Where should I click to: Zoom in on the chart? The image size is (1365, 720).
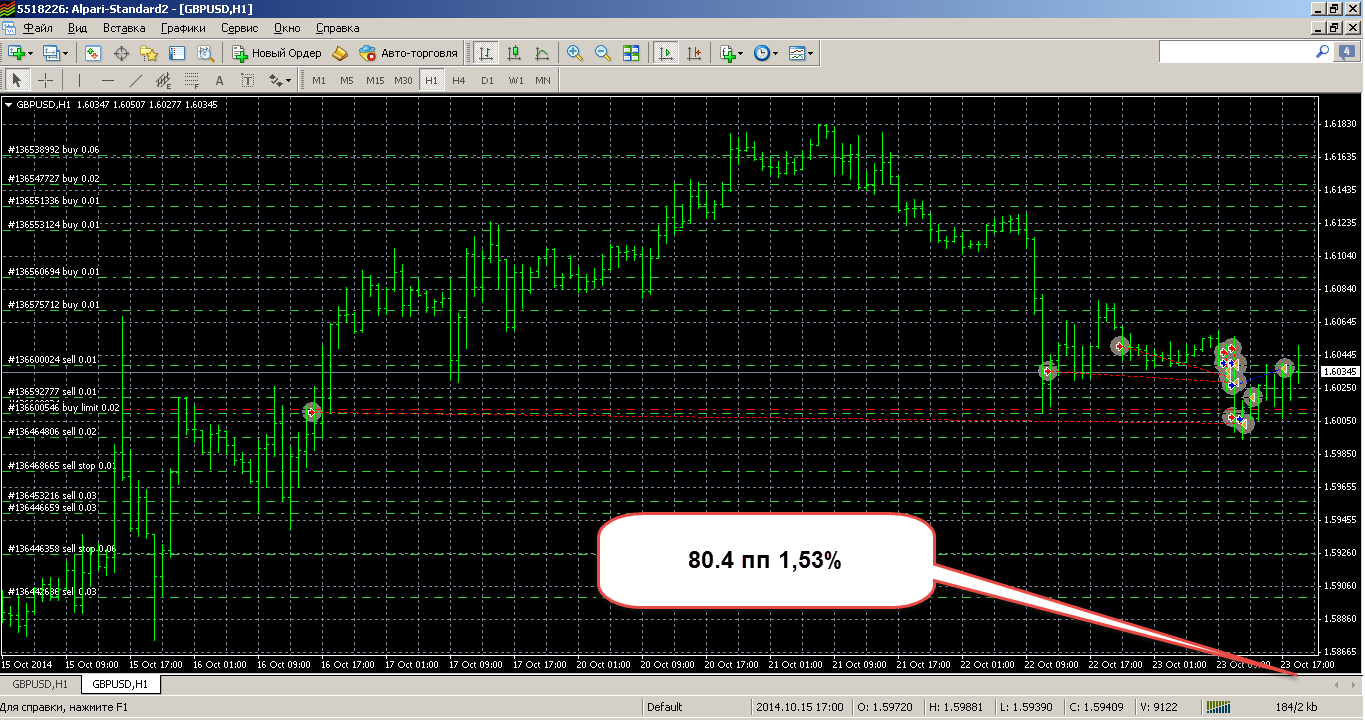[x=575, y=53]
